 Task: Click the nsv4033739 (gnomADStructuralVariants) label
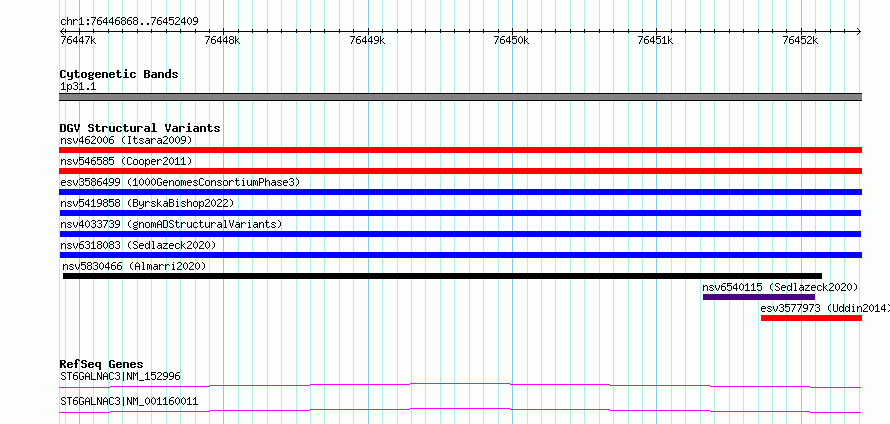click(171, 224)
